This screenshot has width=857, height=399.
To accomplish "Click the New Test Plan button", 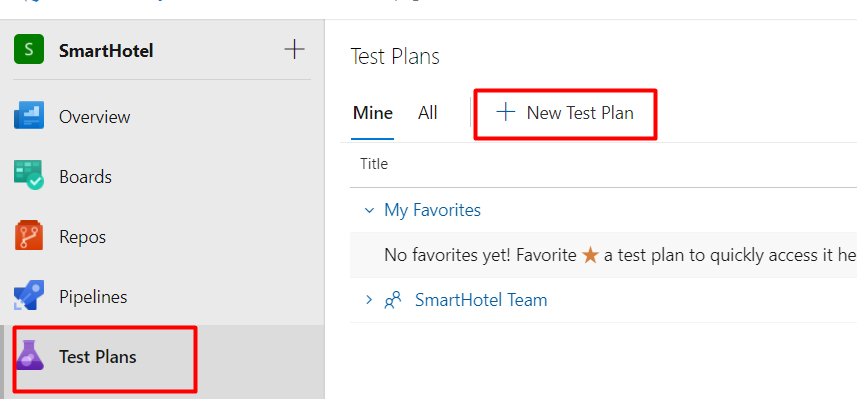I will coord(565,113).
